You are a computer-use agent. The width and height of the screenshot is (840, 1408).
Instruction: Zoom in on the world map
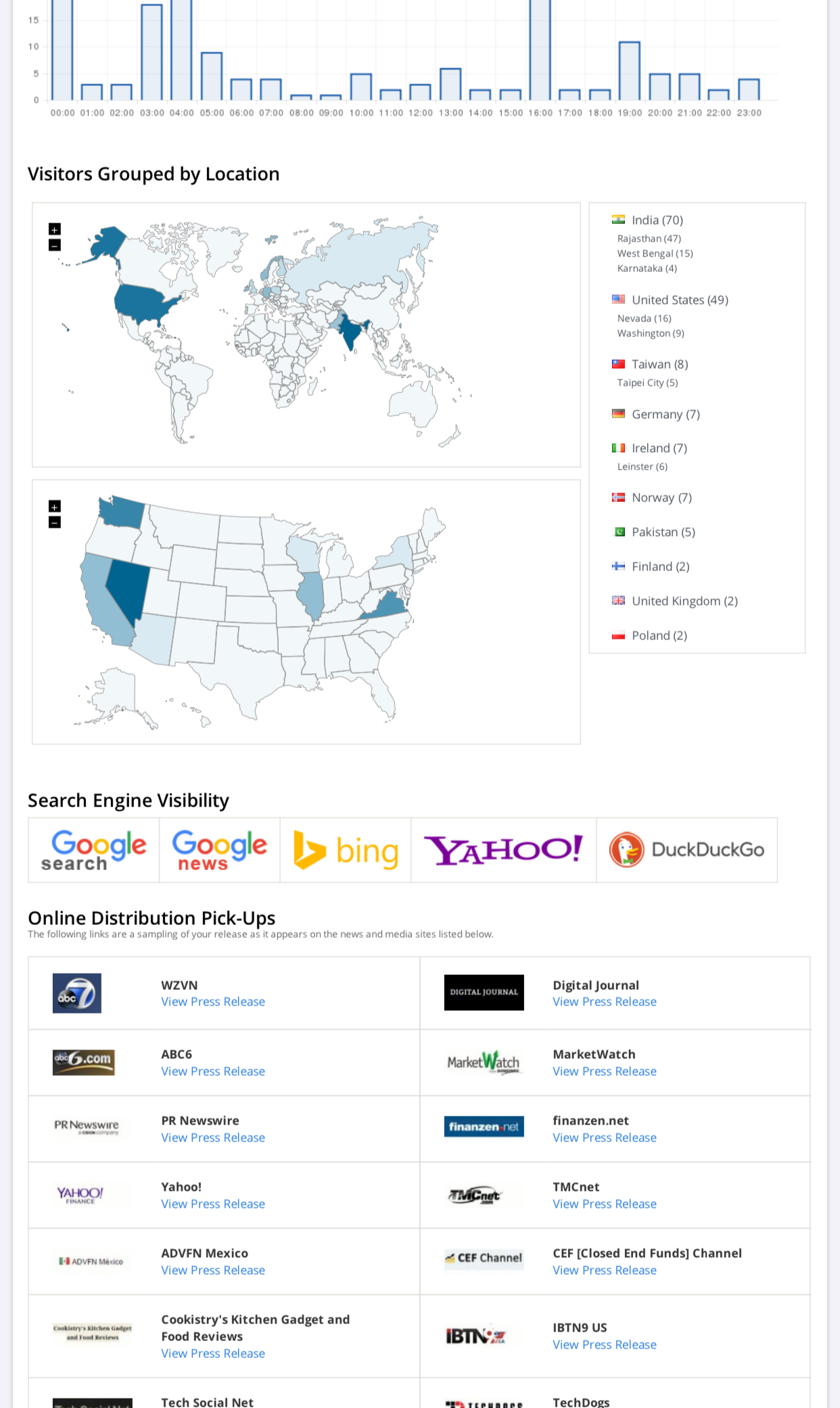[55, 229]
